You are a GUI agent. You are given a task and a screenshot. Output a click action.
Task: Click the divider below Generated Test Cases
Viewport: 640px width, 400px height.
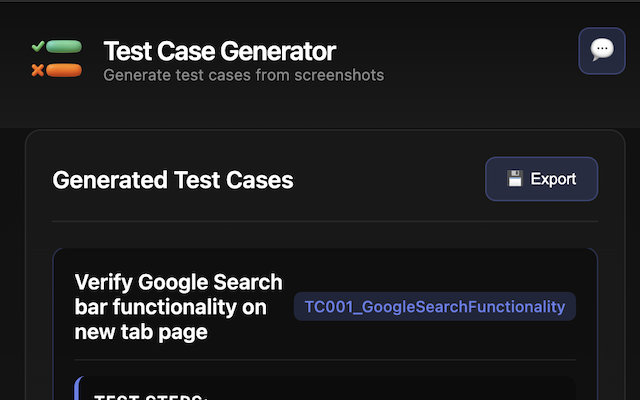tap(324, 221)
